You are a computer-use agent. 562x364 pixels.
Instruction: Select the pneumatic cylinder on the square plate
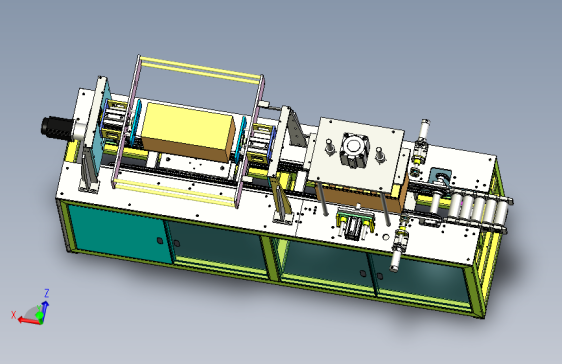click(x=354, y=149)
